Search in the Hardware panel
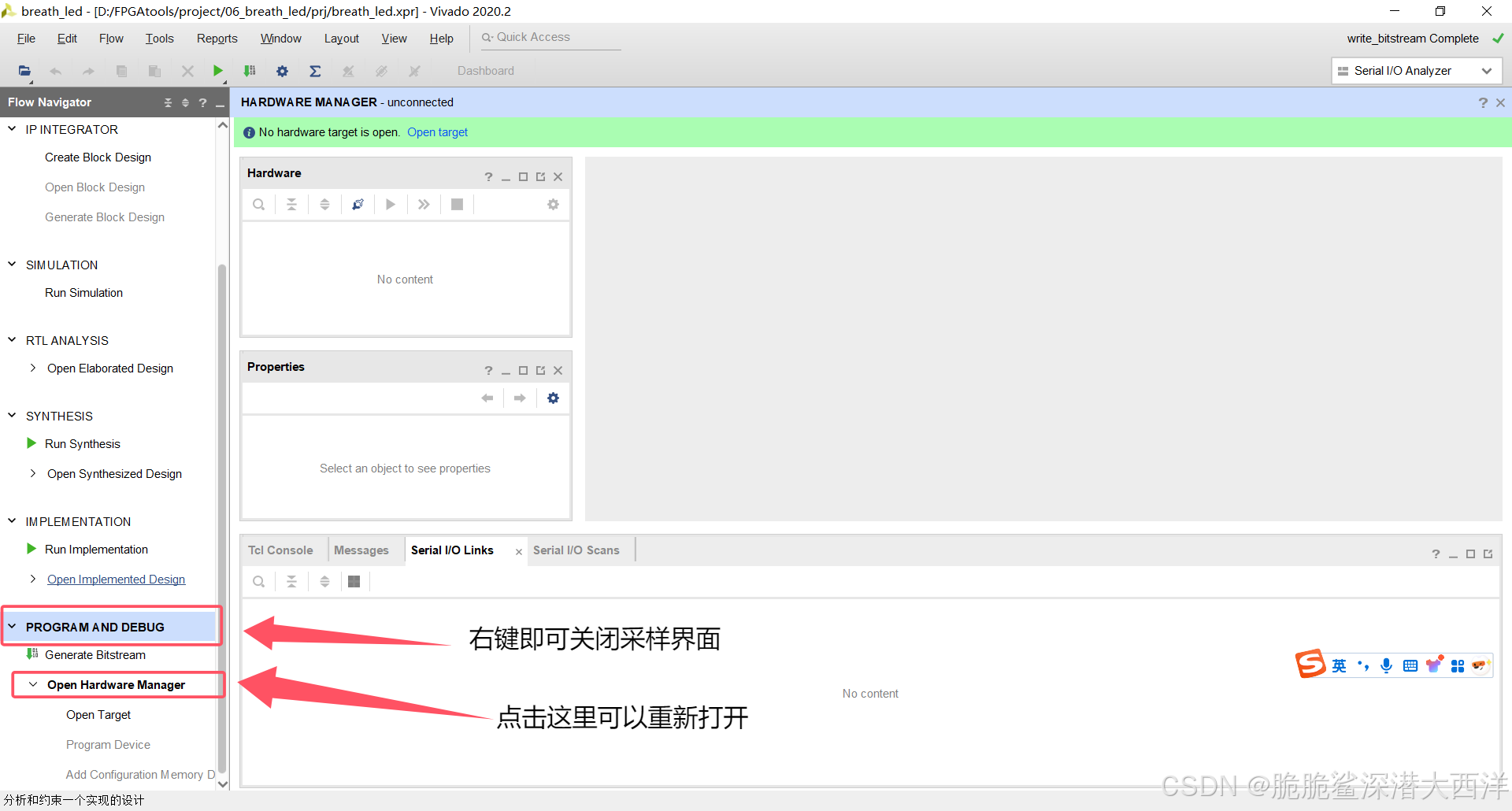 [258, 205]
